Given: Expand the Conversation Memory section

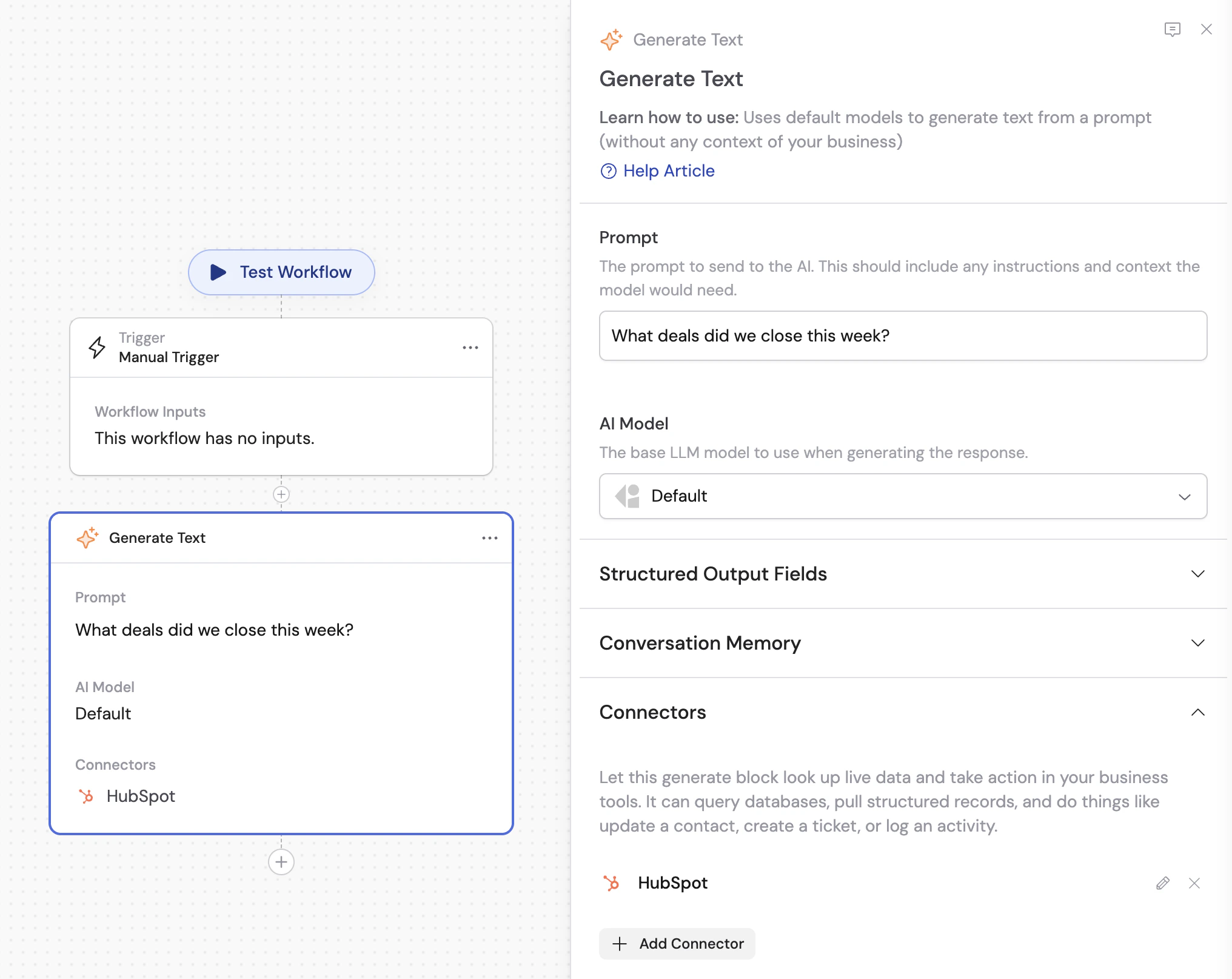Looking at the screenshot, I should [x=1197, y=643].
